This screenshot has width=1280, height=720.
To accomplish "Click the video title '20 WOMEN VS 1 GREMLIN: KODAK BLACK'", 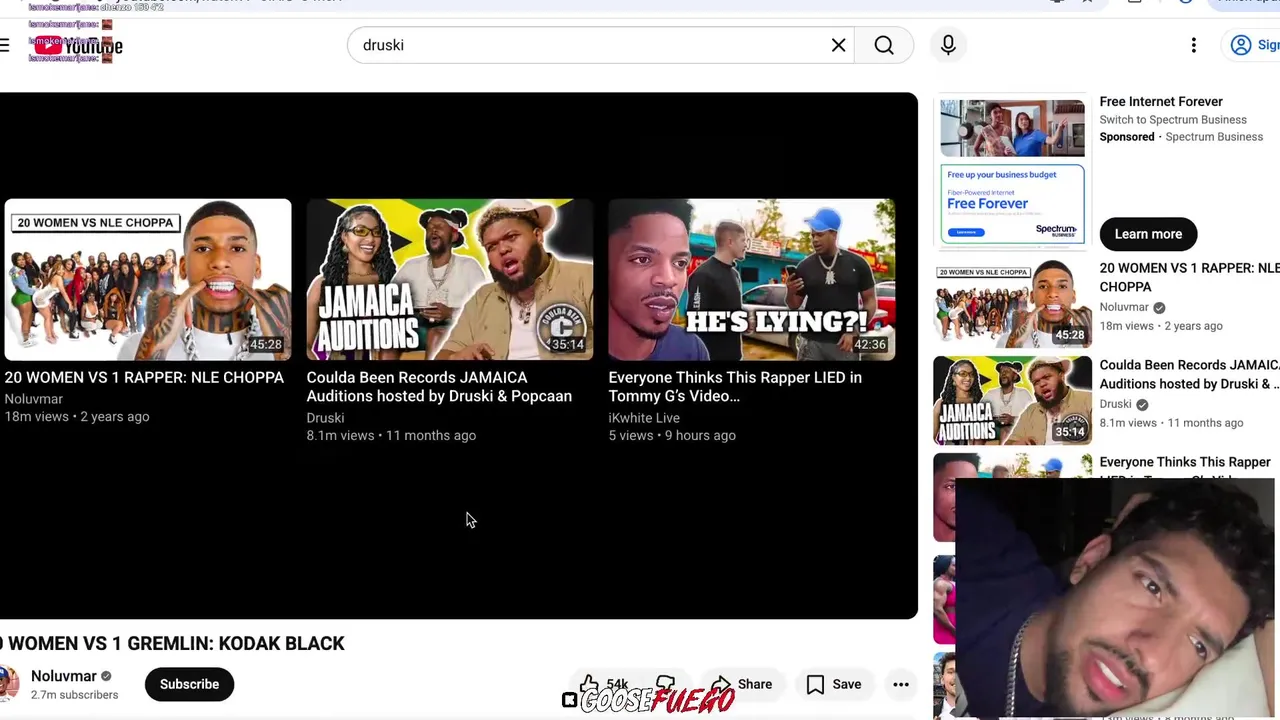I will [x=172, y=643].
